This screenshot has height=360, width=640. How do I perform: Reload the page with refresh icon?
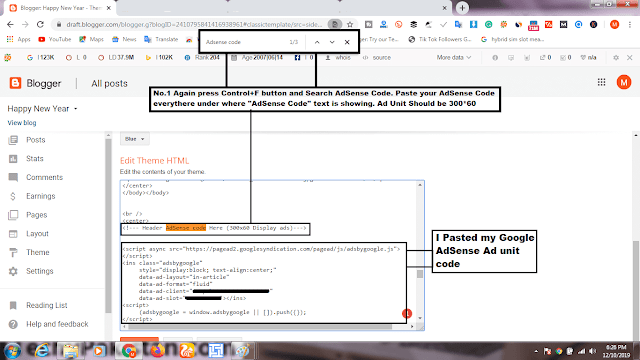pos(40,24)
